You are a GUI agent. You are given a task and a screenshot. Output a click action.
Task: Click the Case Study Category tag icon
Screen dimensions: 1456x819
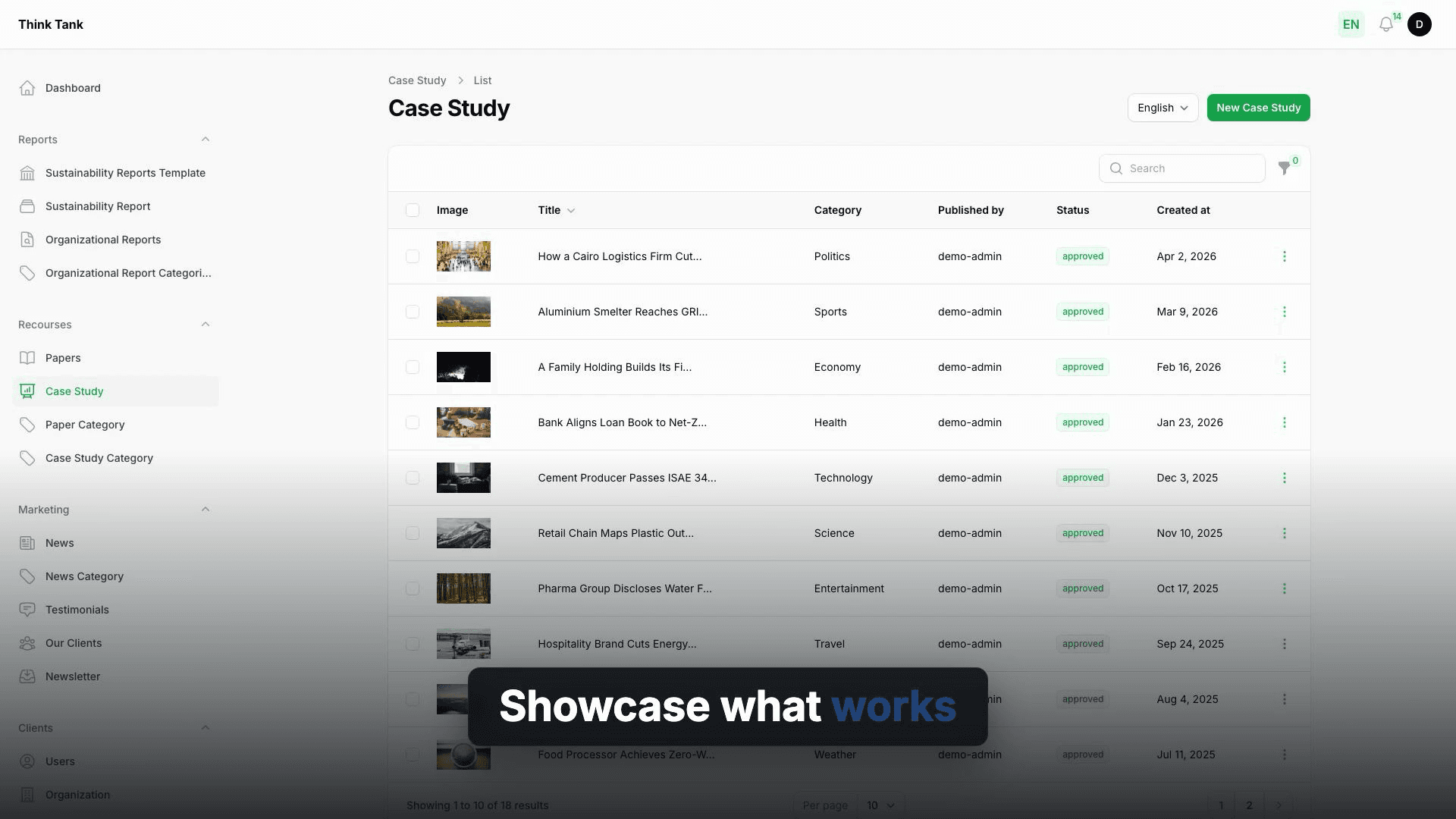(27, 458)
